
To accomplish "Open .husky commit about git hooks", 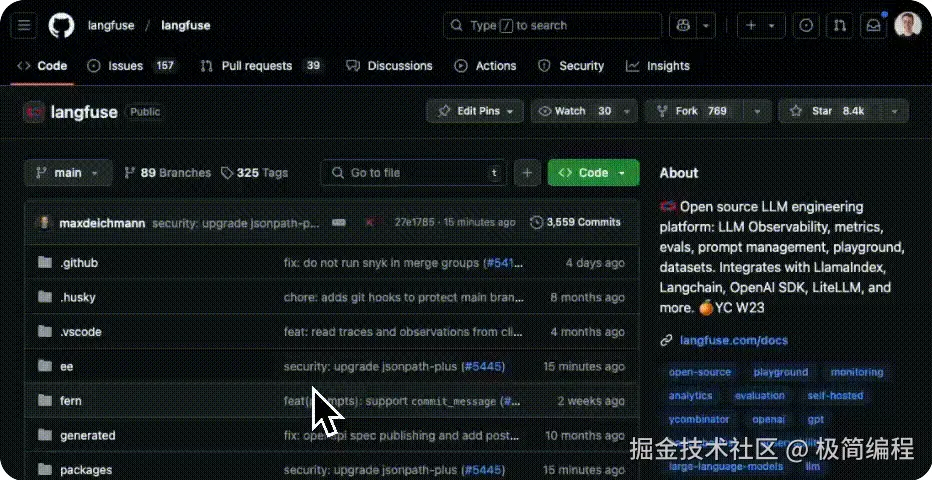I will pyautogui.click(x=404, y=297).
